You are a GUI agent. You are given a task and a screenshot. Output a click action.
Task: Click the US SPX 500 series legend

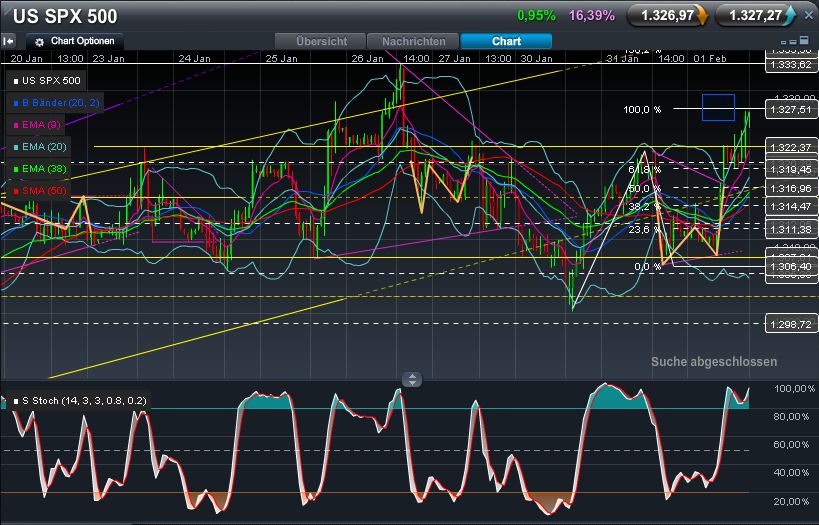pos(50,80)
